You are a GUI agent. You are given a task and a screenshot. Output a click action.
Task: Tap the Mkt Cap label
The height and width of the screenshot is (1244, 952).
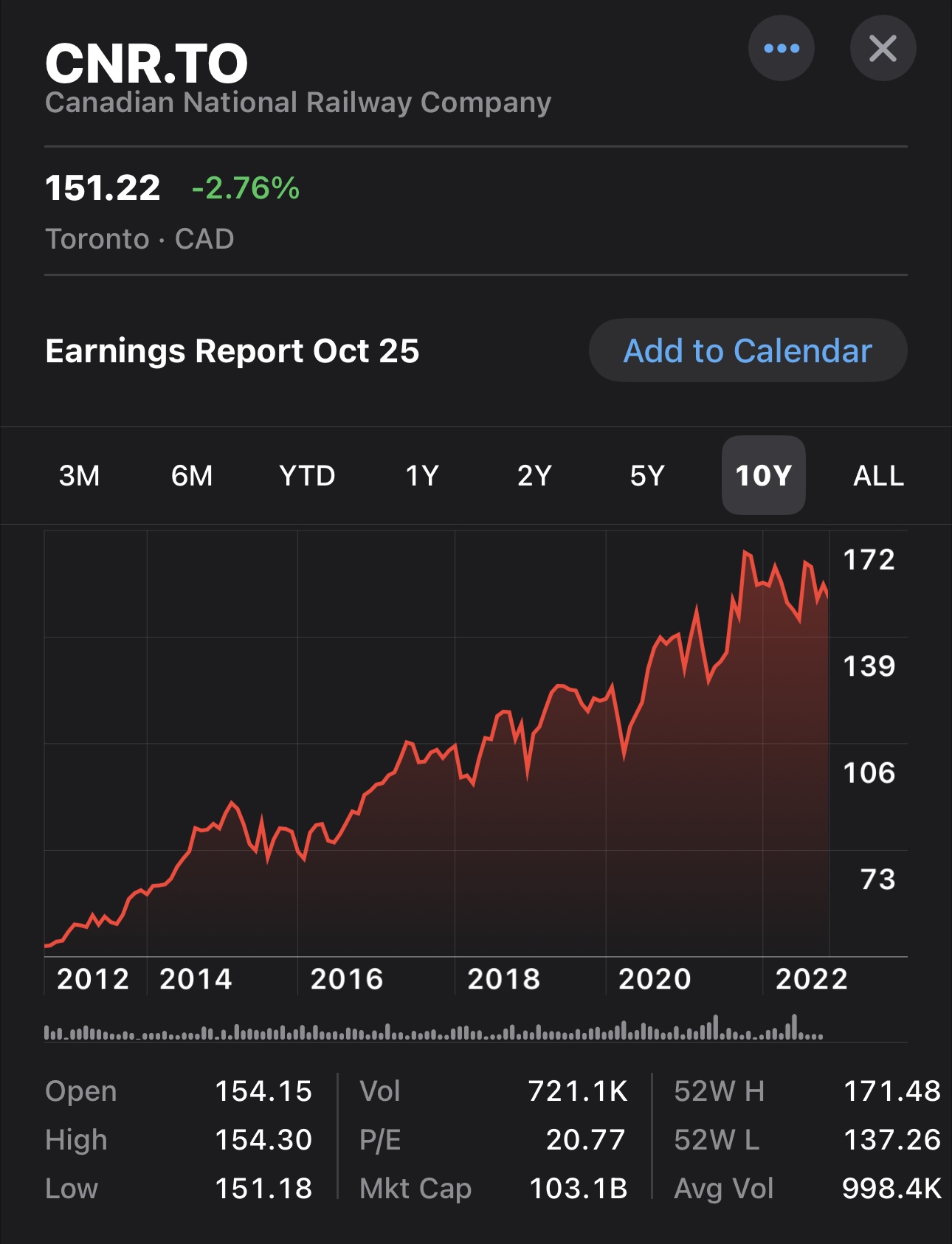click(415, 1189)
